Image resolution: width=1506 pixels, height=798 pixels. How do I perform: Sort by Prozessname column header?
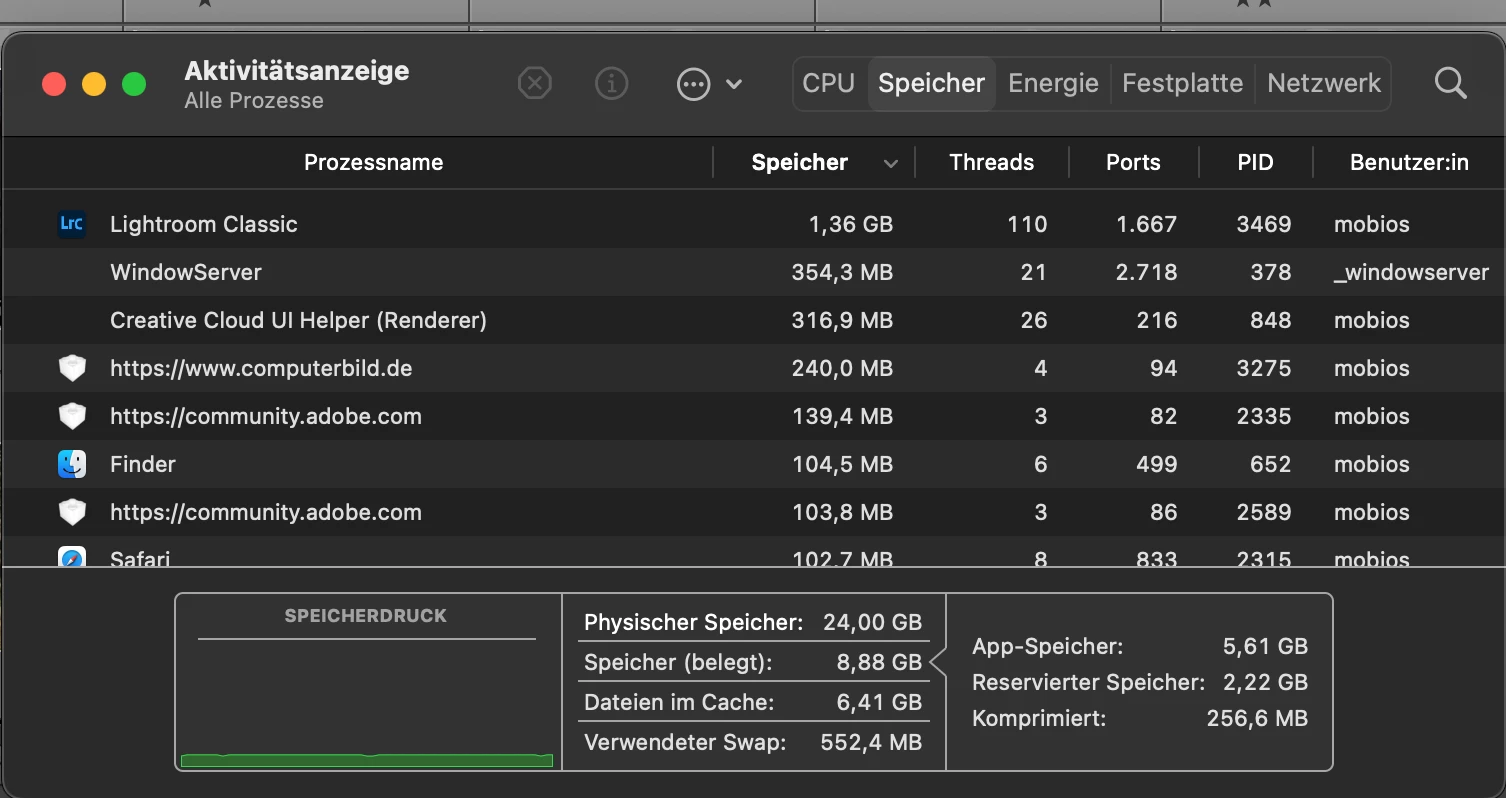373,163
